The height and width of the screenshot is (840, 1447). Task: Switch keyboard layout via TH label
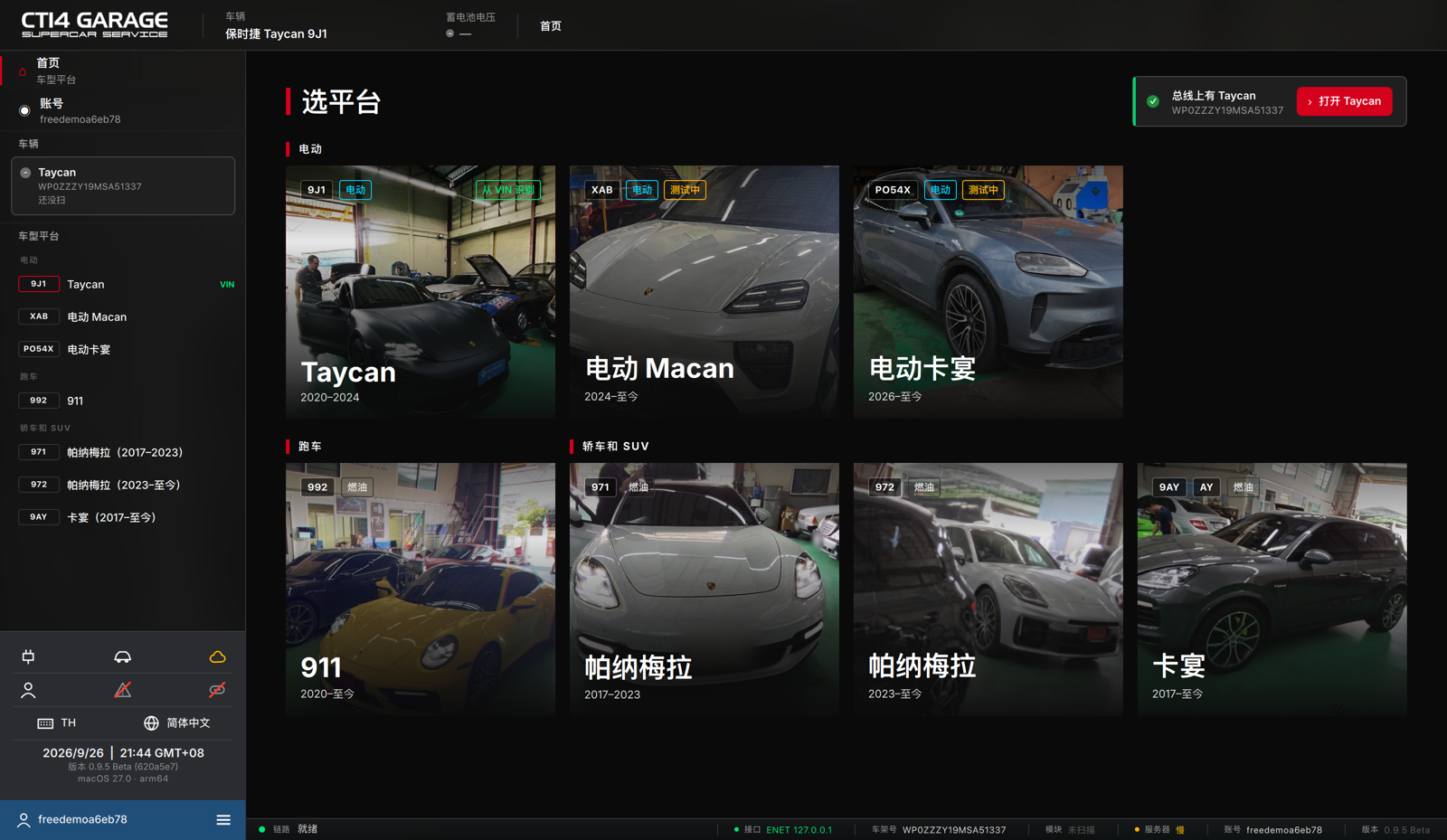(x=69, y=723)
